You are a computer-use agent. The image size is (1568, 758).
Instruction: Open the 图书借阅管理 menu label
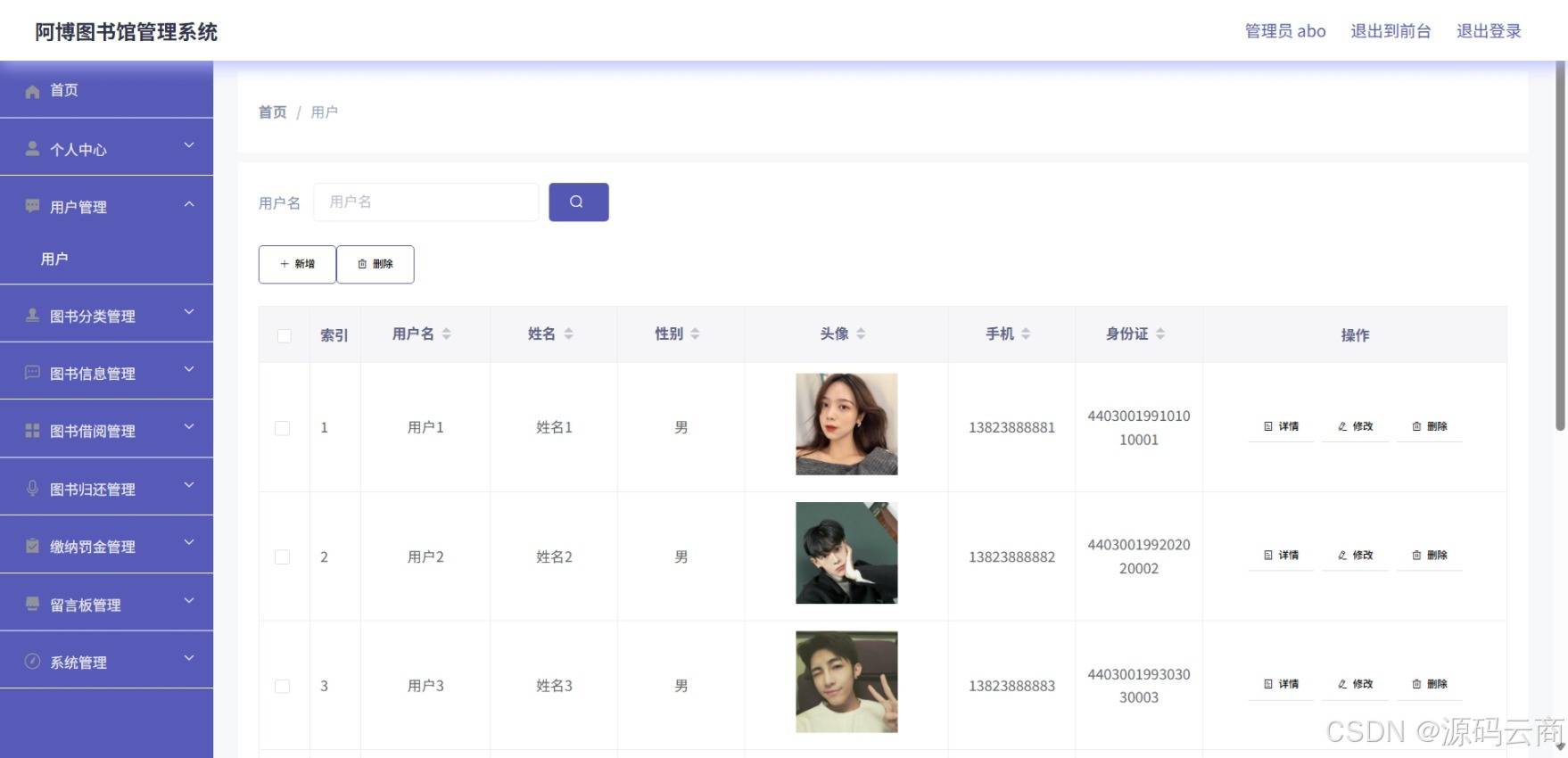tap(93, 432)
